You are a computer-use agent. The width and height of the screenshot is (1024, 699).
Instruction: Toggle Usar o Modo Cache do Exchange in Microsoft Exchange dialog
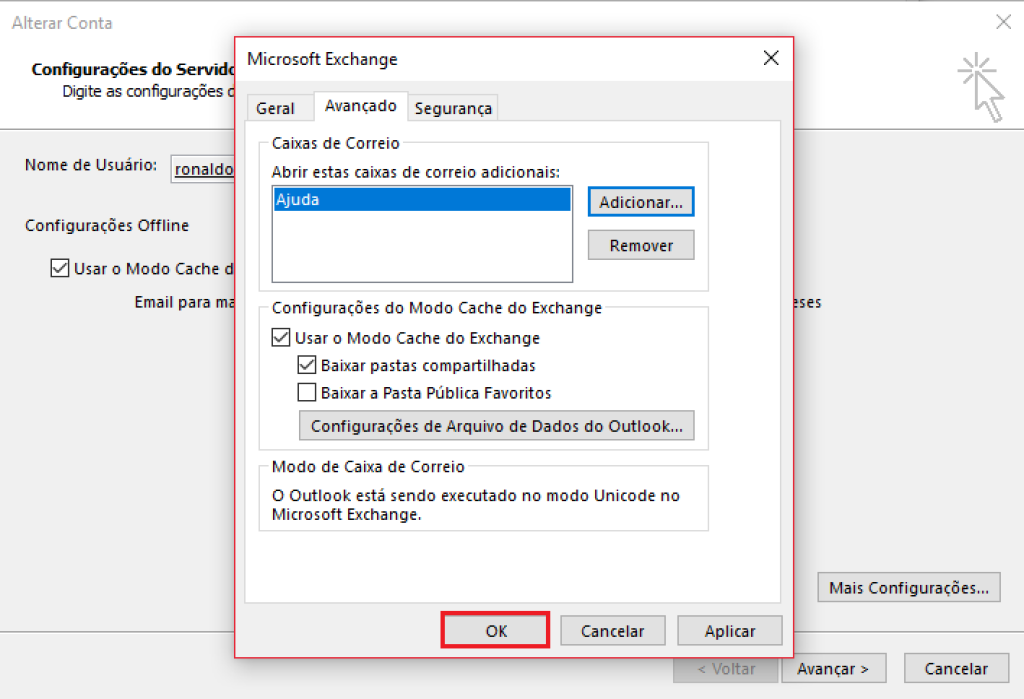[x=281, y=338]
